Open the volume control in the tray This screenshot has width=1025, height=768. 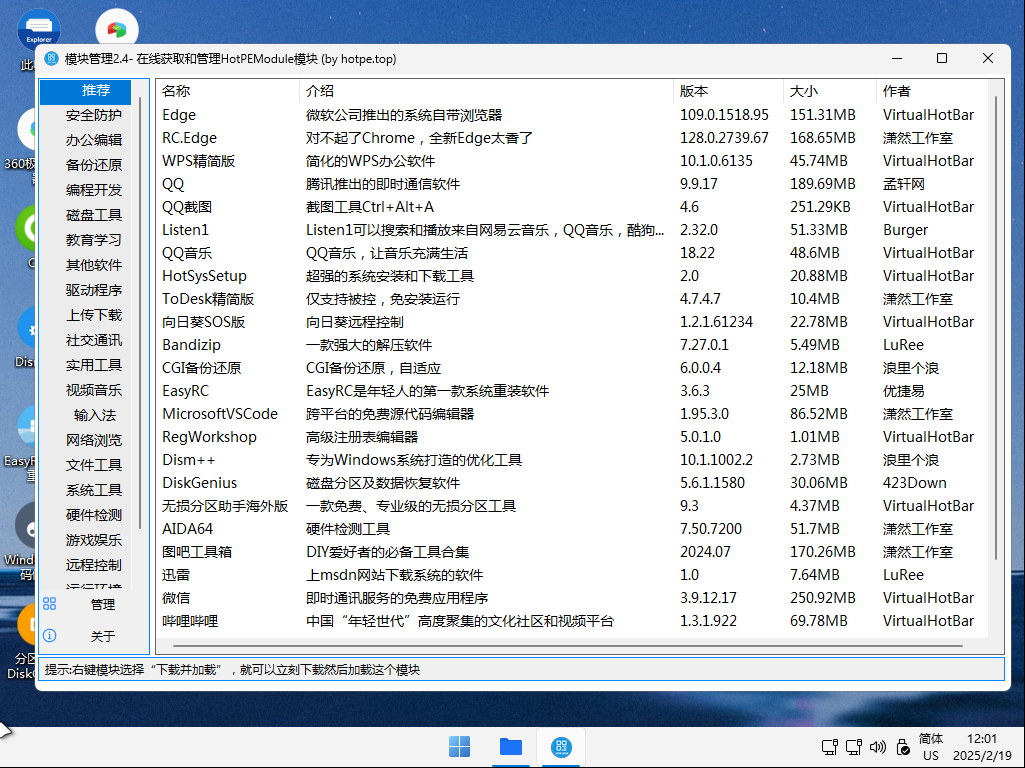[877, 746]
